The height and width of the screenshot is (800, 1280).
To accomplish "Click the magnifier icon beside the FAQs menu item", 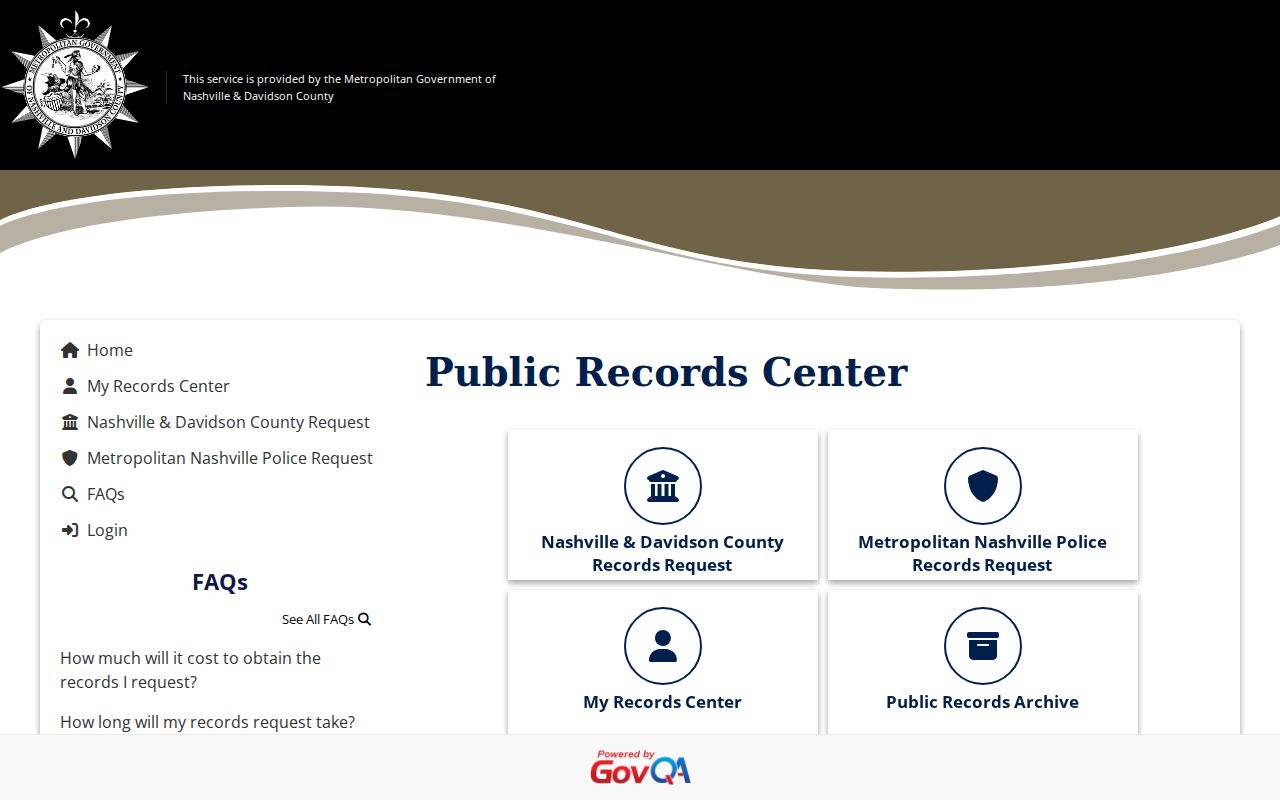I will pos(70,494).
